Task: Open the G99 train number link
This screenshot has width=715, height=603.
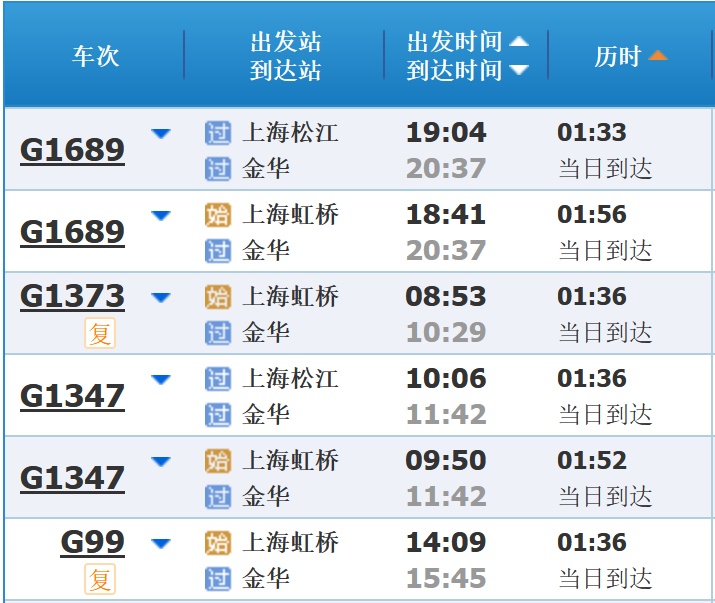Action: point(92,543)
